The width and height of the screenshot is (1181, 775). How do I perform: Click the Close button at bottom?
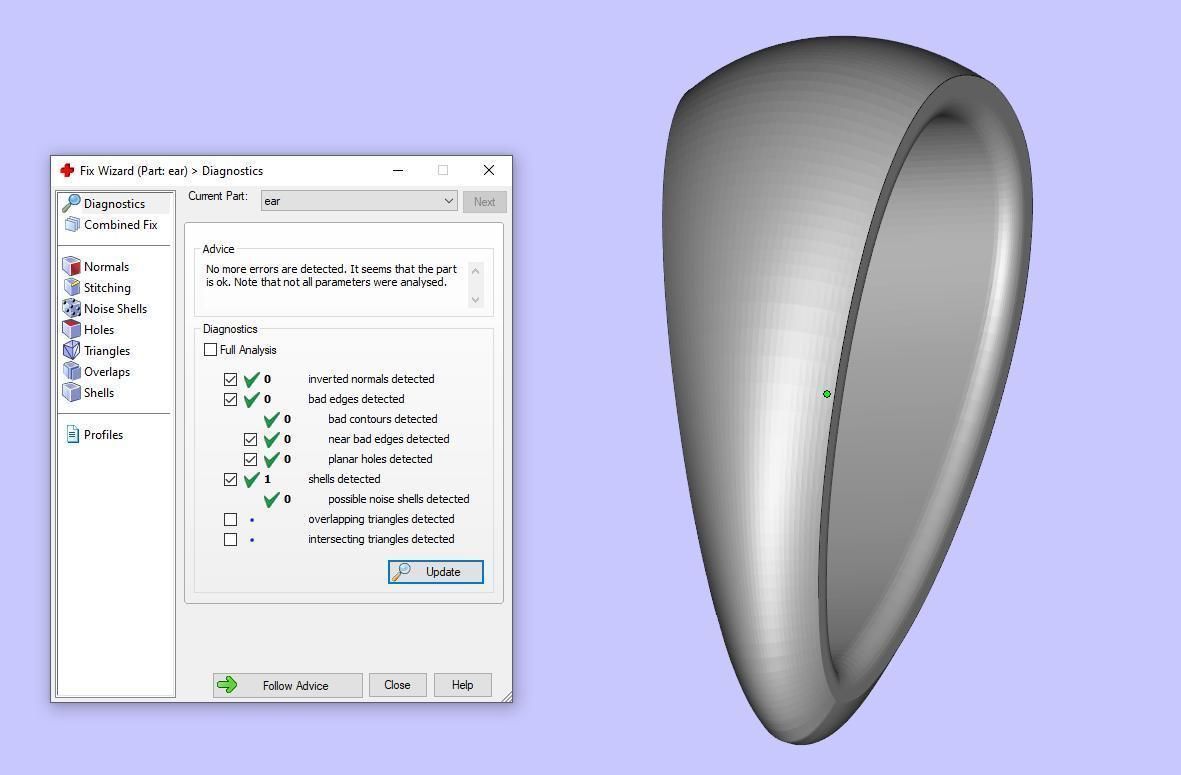tap(398, 685)
